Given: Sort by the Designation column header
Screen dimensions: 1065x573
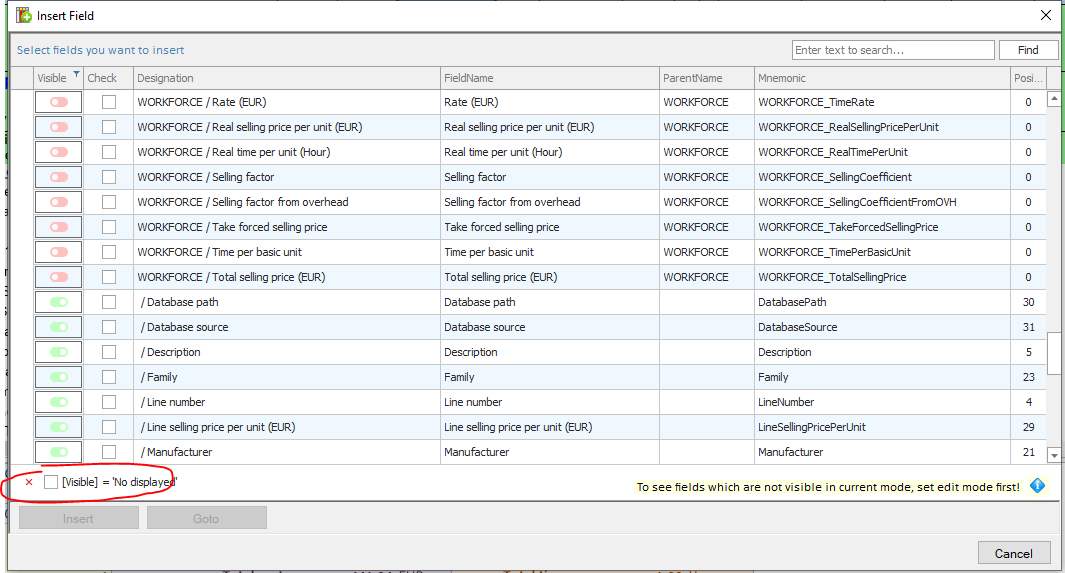Looking at the screenshot, I should [286, 78].
